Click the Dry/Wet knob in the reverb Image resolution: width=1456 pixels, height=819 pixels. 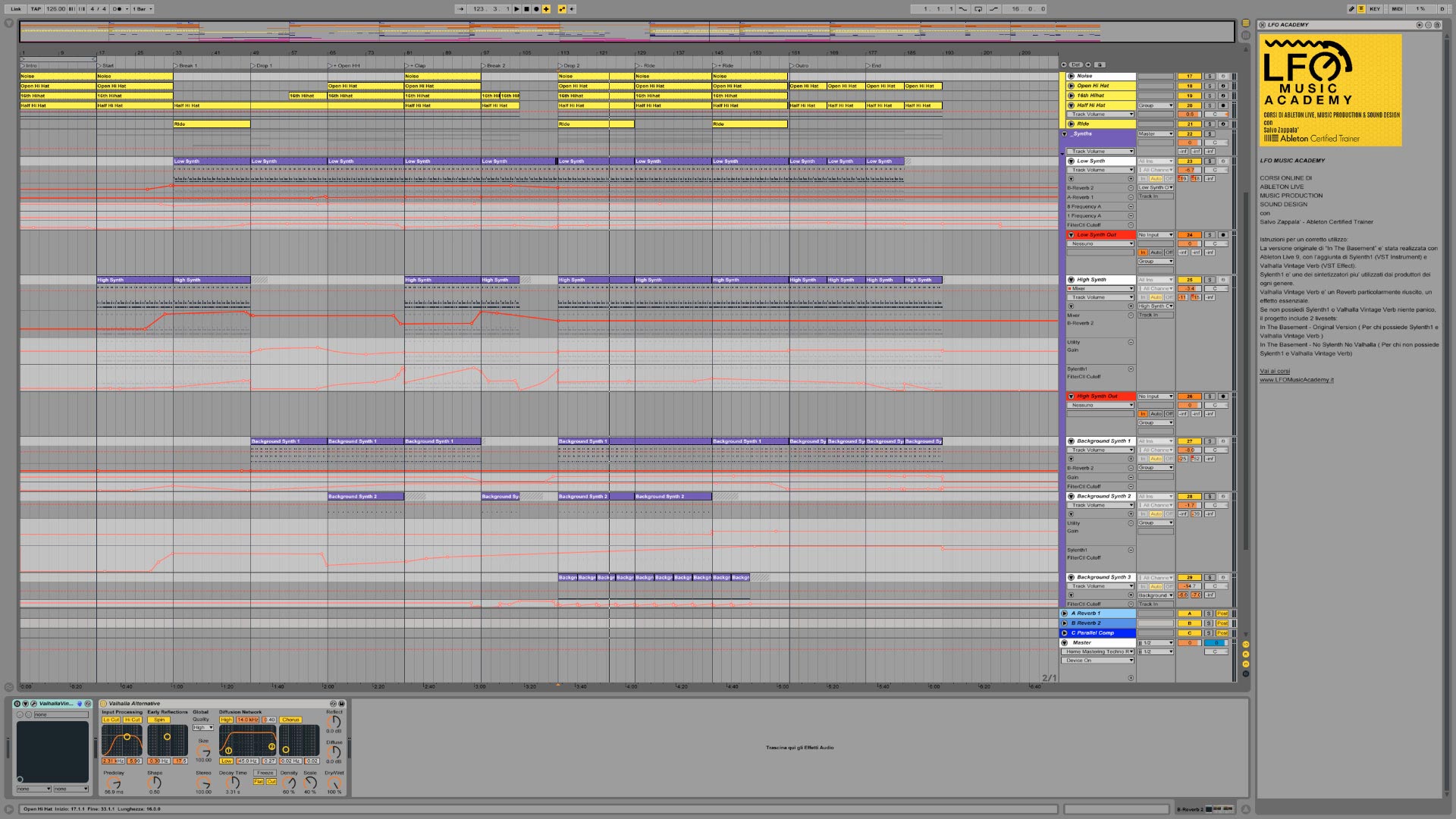tap(334, 783)
